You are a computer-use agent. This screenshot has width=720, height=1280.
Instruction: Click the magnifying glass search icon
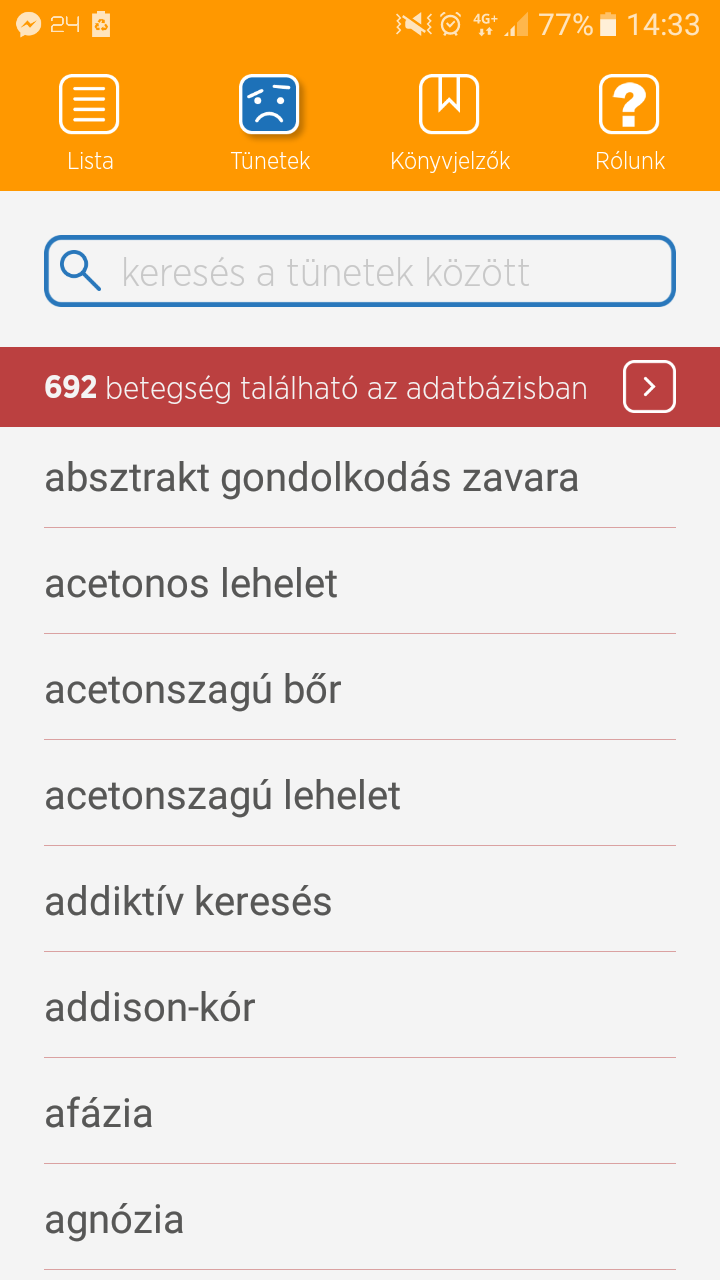[80, 270]
